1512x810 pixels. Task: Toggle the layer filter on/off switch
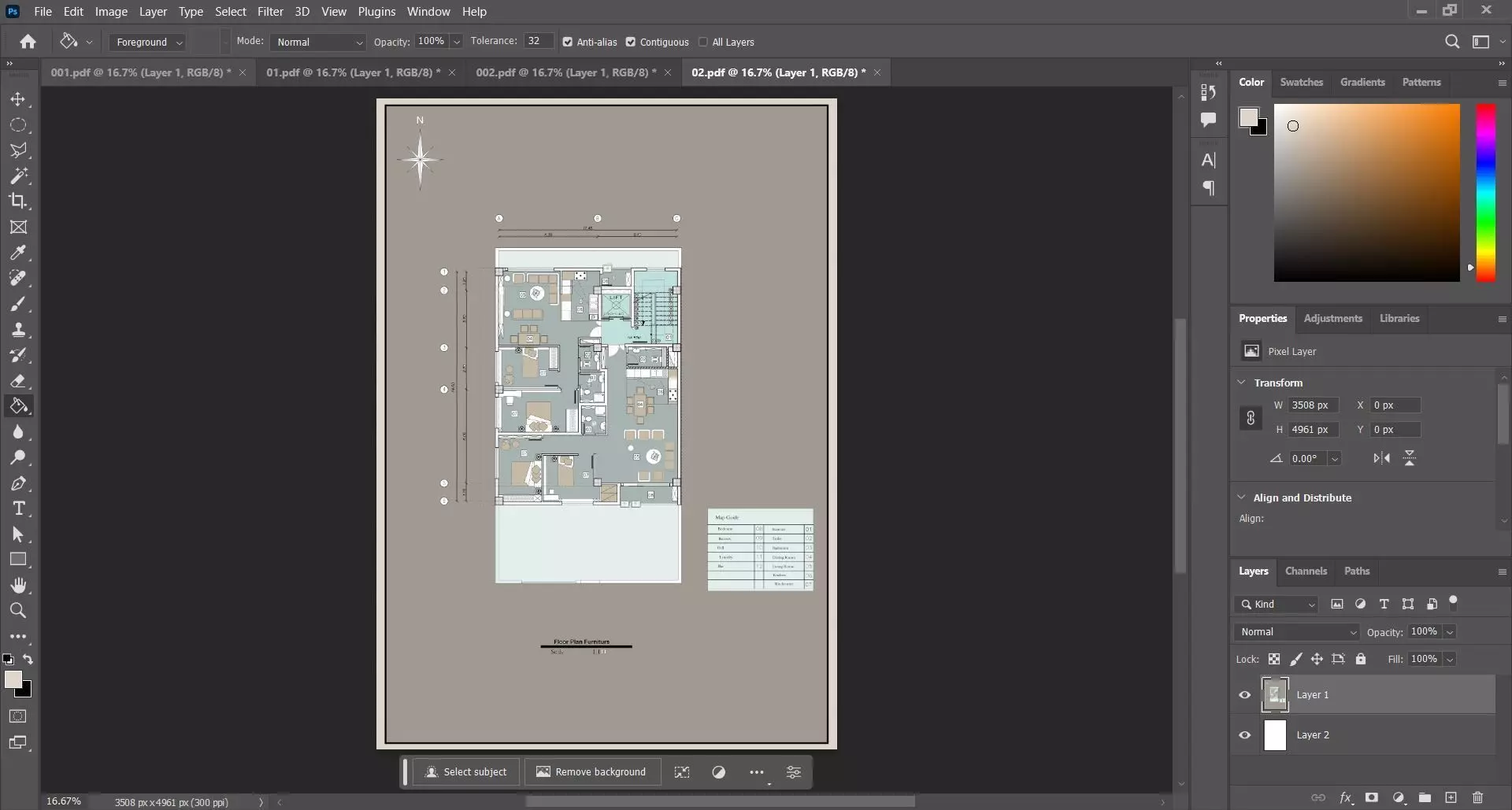coord(1454,602)
